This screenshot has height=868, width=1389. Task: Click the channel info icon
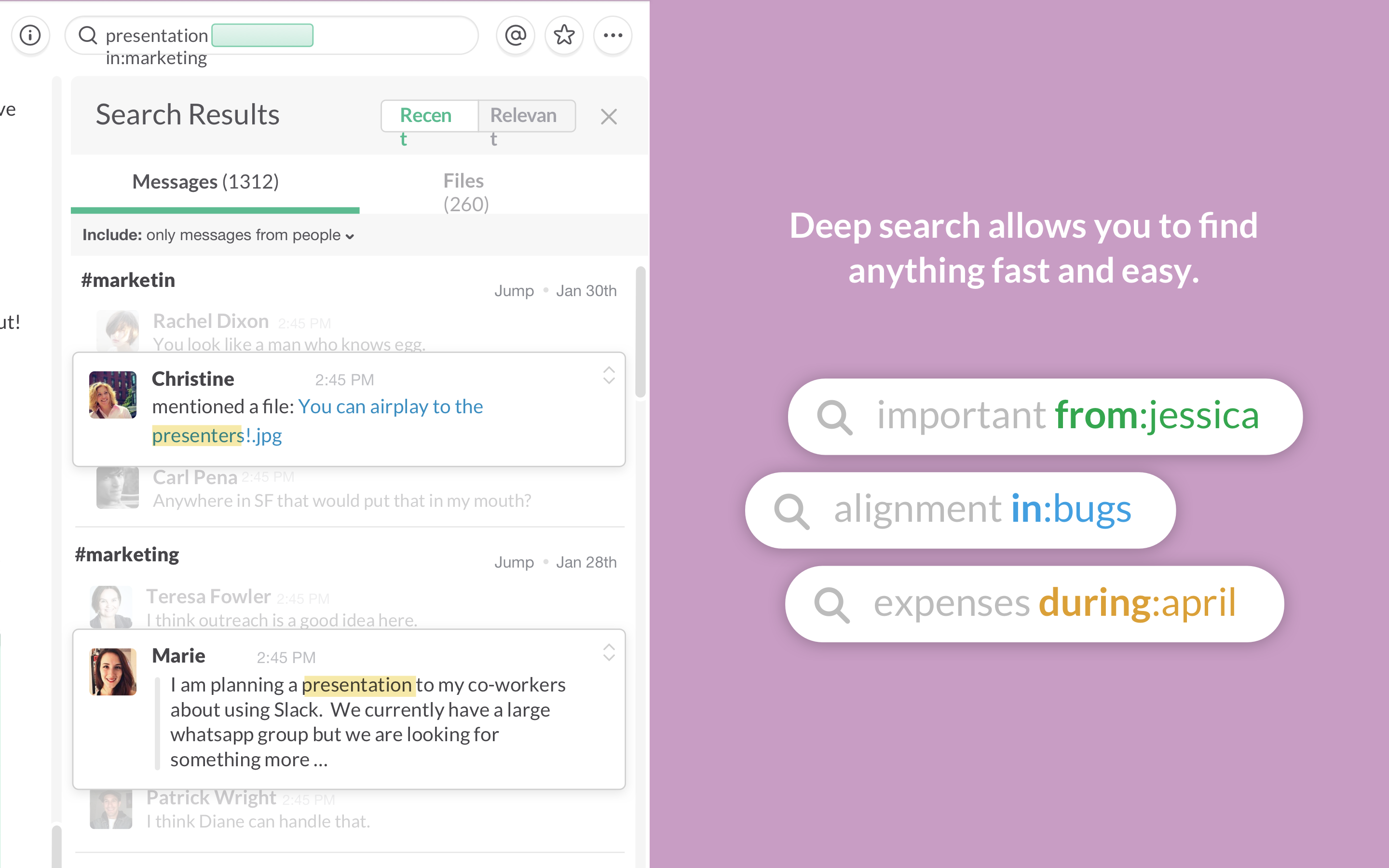pos(30,36)
